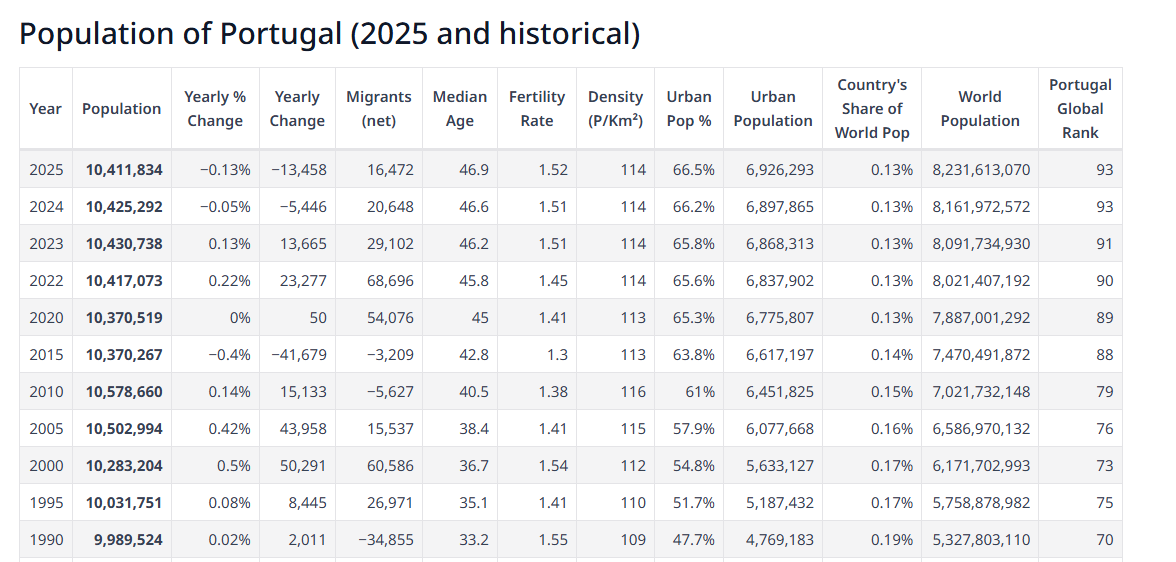1176x562 pixels.
Task: Click Country's Share of World Pop header
Action: coord(872,109)
